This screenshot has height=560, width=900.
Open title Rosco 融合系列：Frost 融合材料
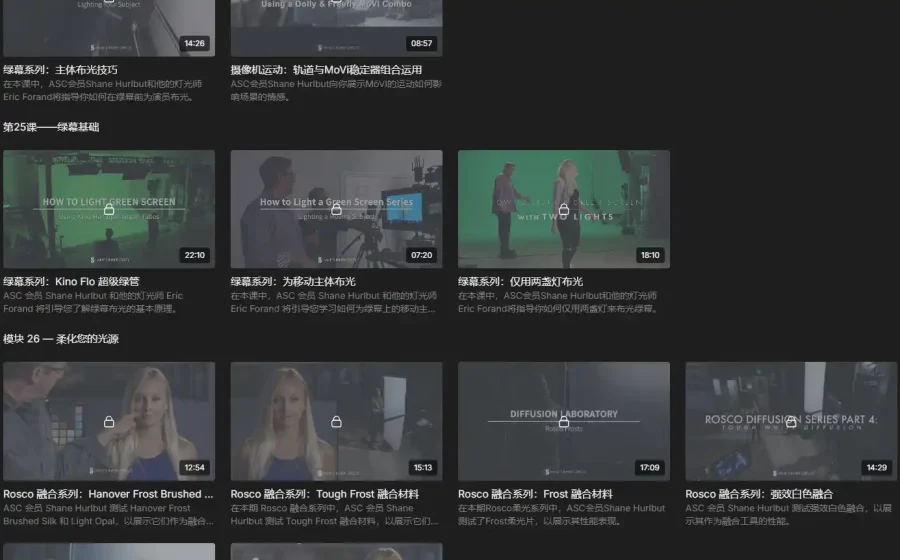(536, 494)
